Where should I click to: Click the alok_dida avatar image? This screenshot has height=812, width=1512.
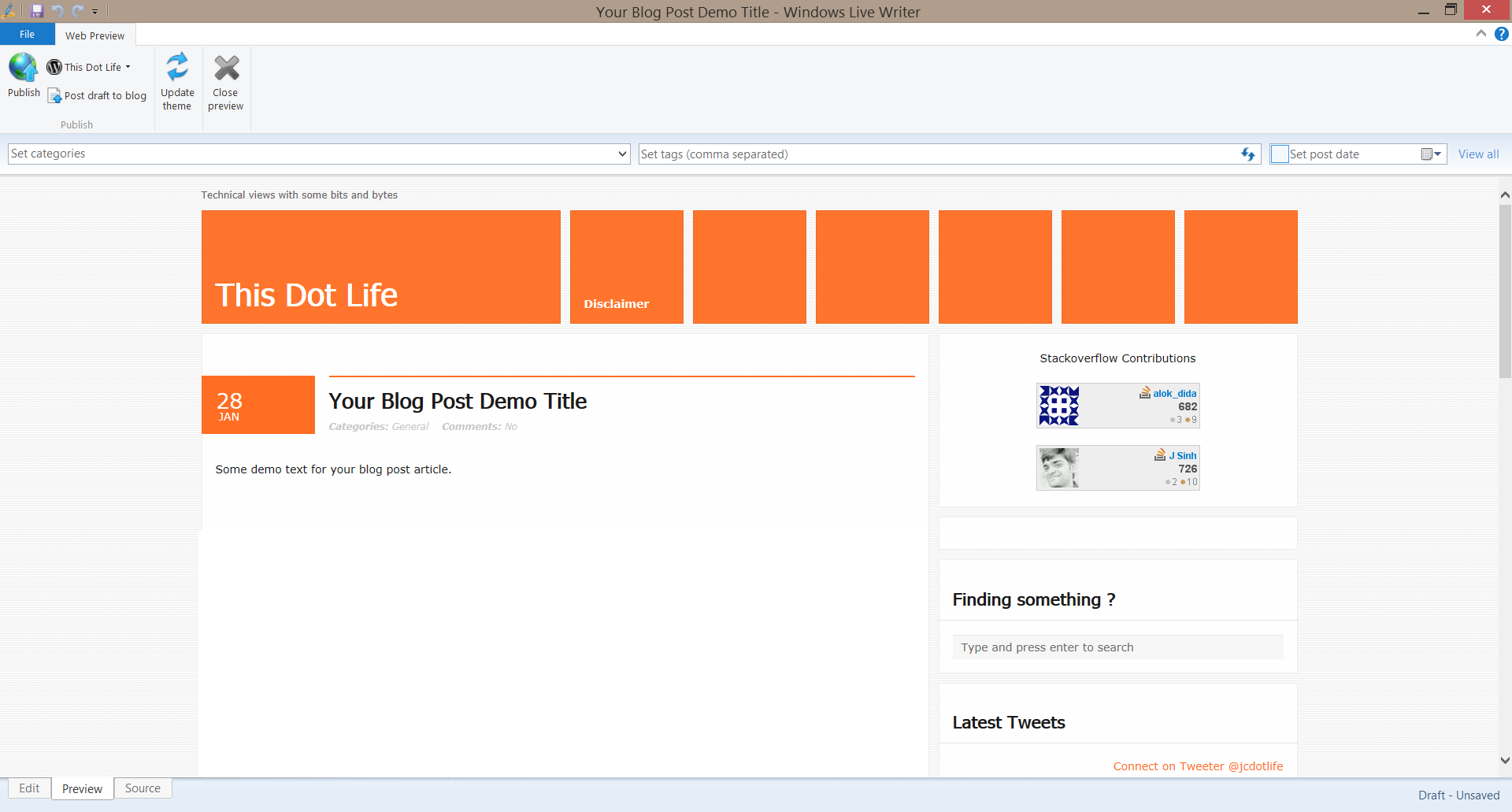(x=1059, y=406)
